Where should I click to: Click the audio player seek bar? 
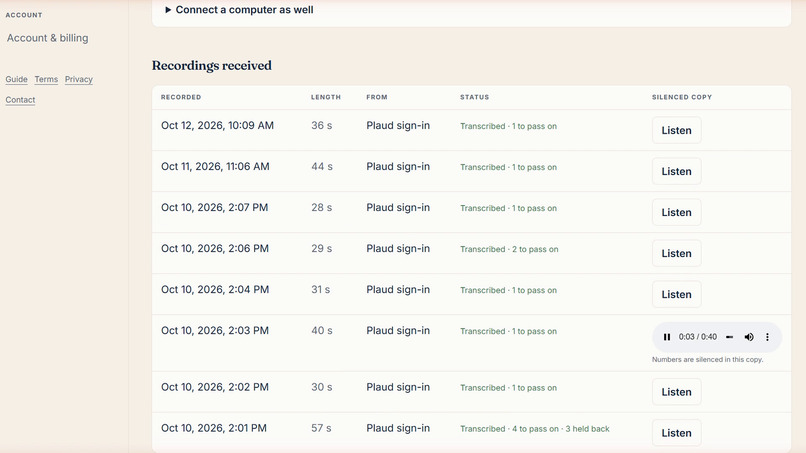click(729, 337)
